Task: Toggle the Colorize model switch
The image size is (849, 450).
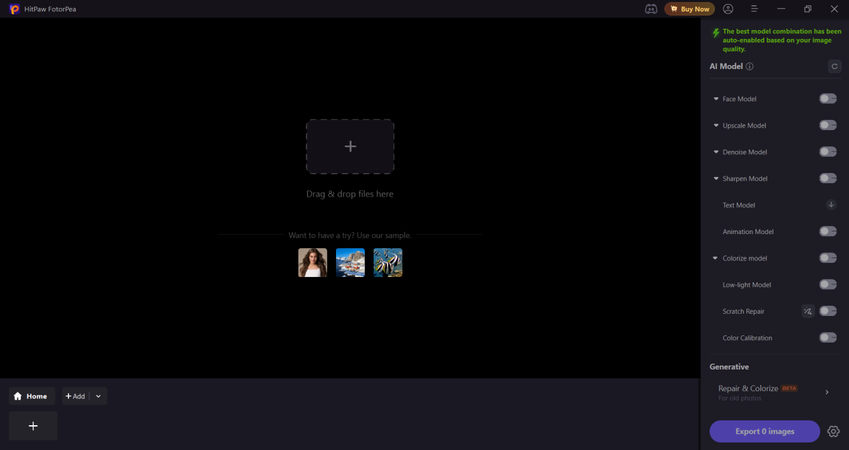Action: coord(828,258)
